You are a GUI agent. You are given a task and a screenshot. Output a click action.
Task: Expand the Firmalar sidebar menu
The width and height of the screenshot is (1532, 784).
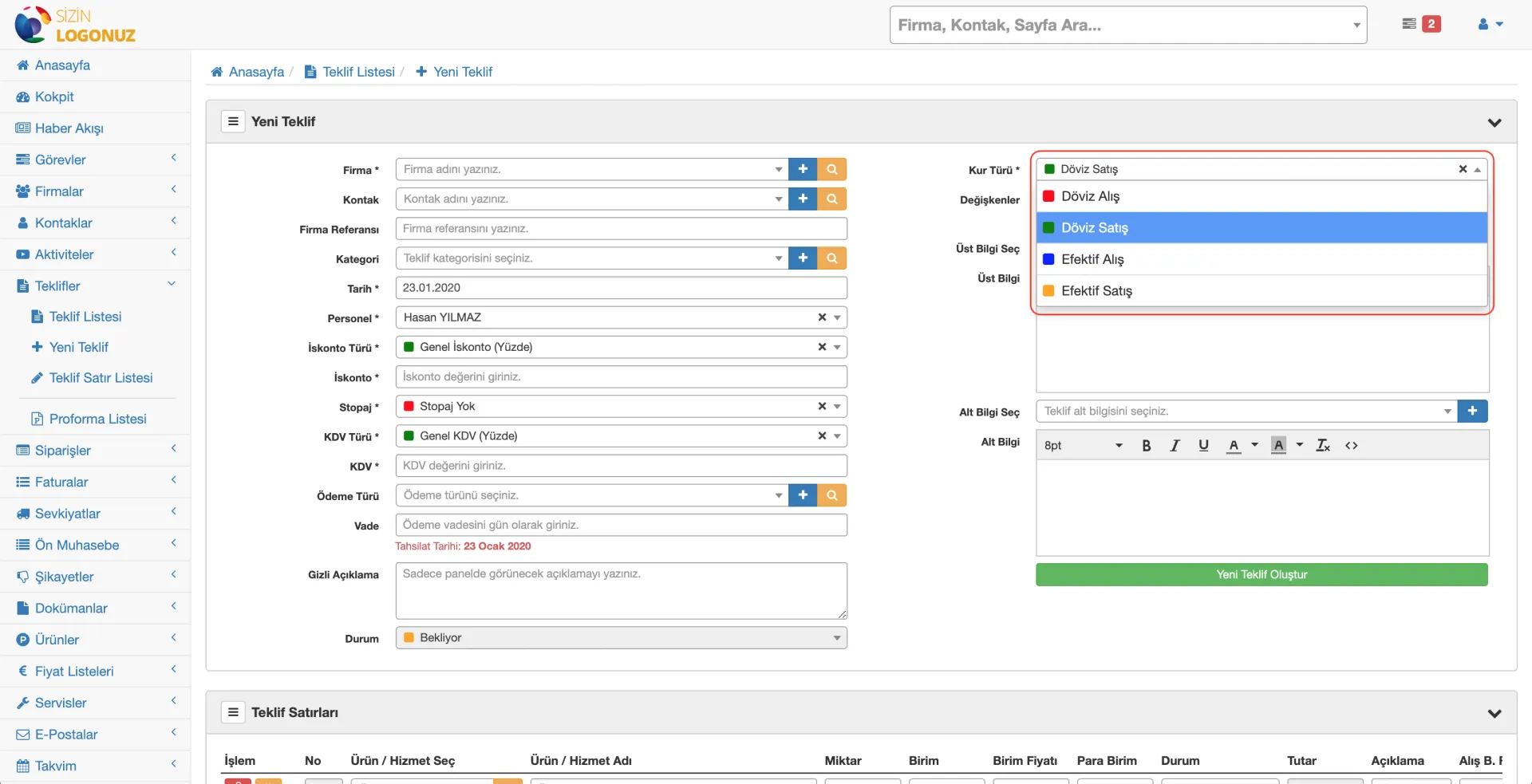point(95,191)
